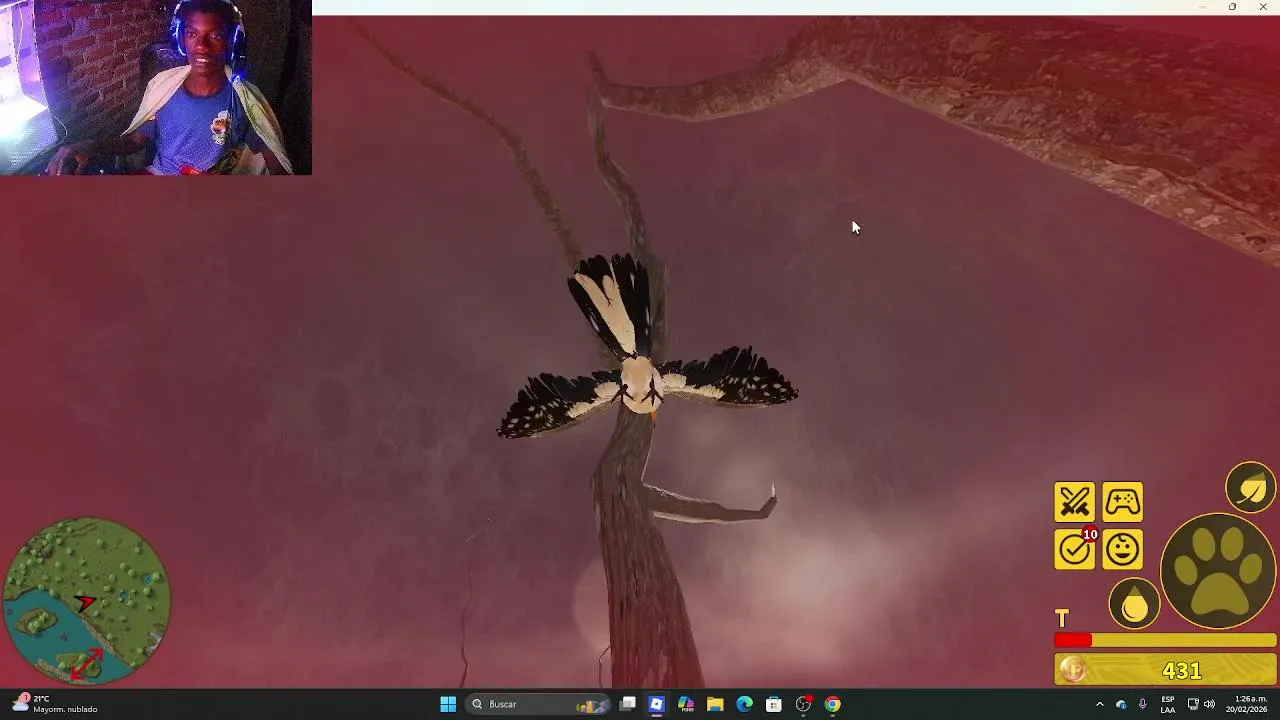Open Task View in the taskbar
The image size is (1280, 720).
(x=627, y=704)
